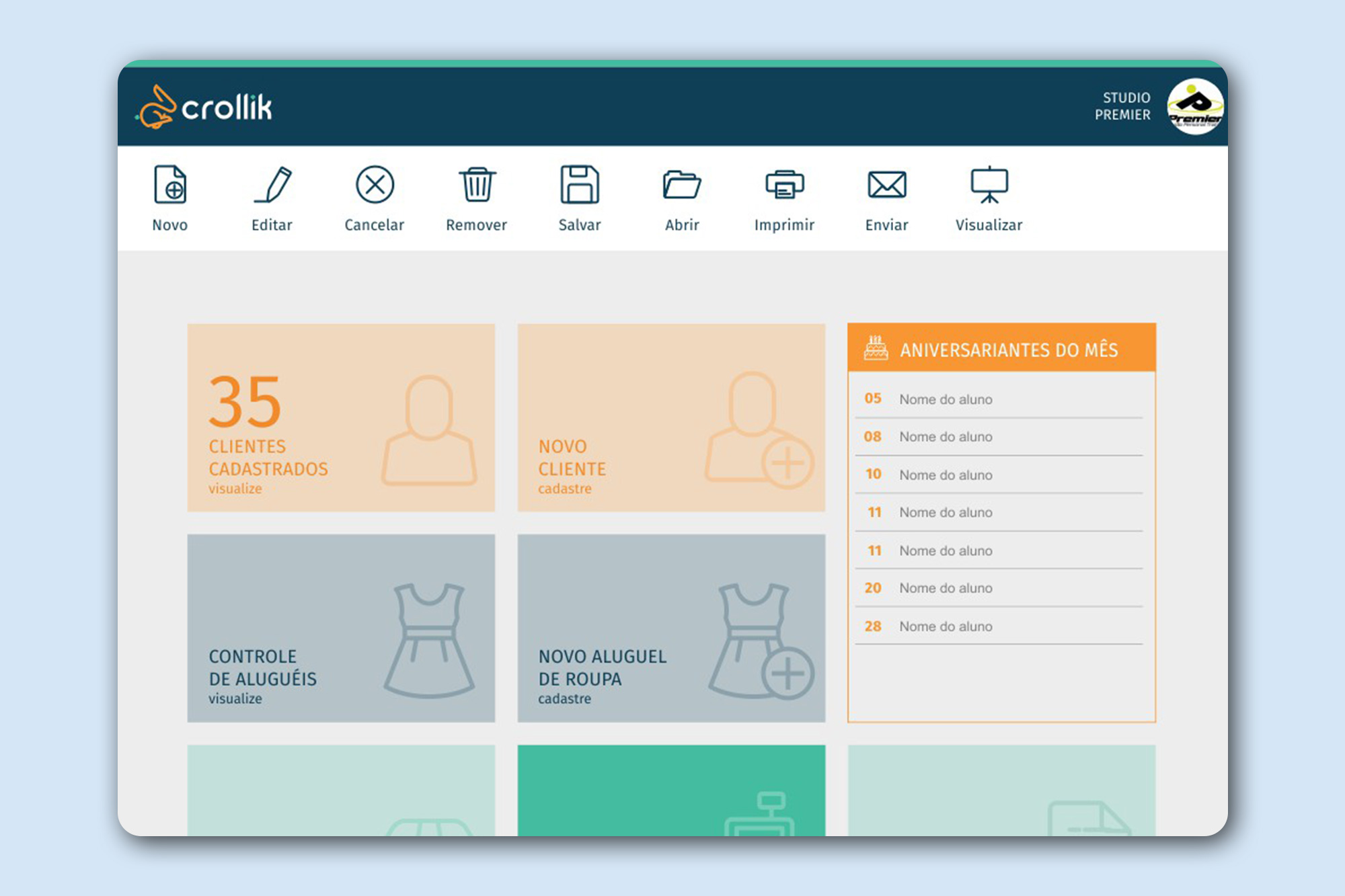Click the Novo document icon

click(x=169, y=184)
